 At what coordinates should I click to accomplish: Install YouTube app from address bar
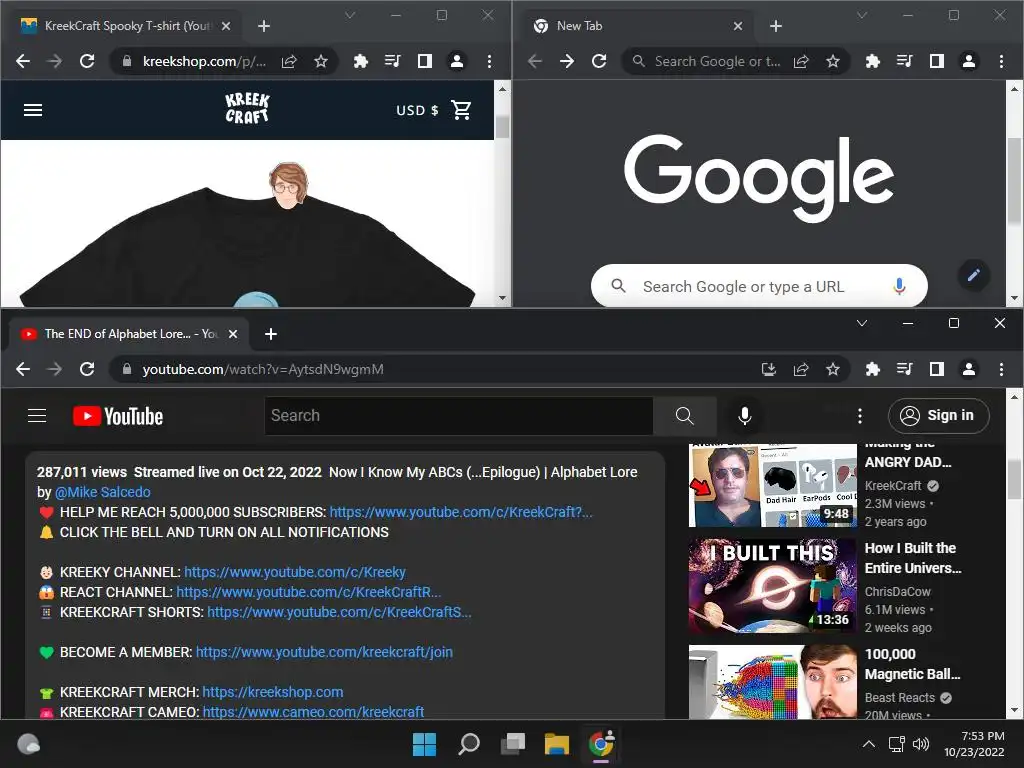769,370
